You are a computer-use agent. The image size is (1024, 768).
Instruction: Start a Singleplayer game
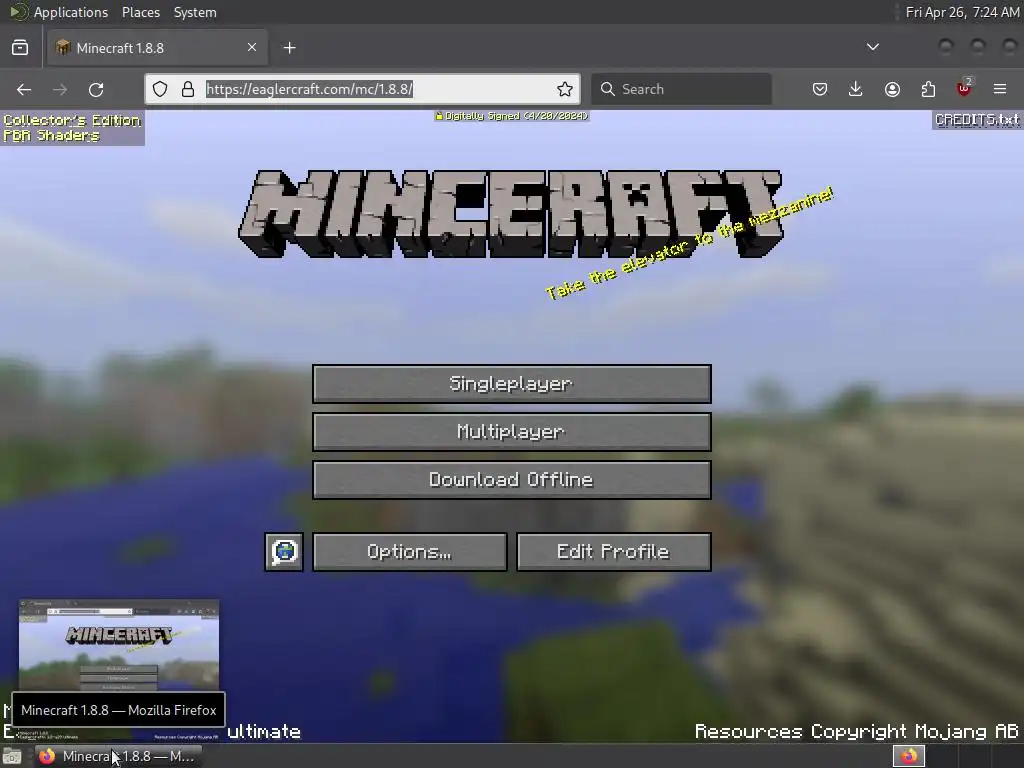[512, 384]
